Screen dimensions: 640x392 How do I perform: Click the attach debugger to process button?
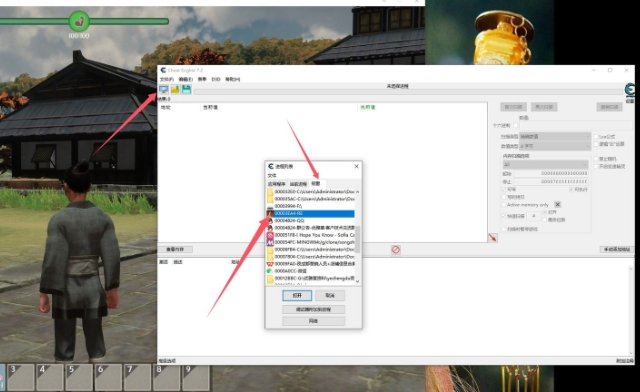[313, 310]
